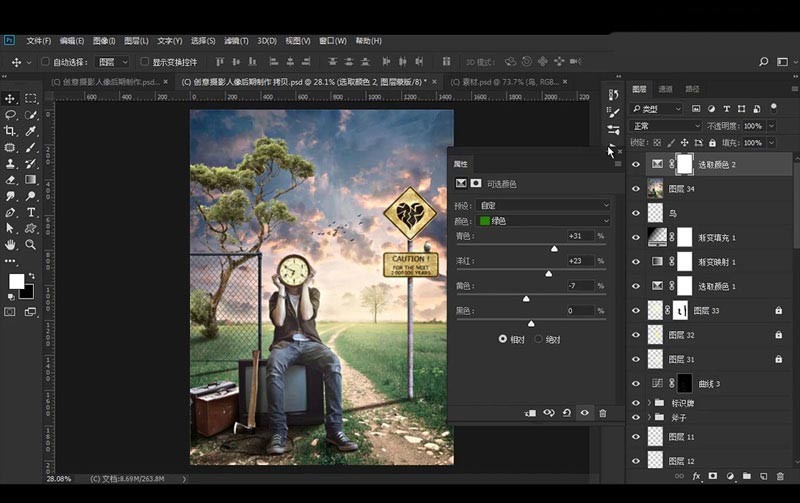The height and width of the screenshot is (503, 800).
Task: Enable the 自动选择 checkbox
Action: click(x=45, y=62)
